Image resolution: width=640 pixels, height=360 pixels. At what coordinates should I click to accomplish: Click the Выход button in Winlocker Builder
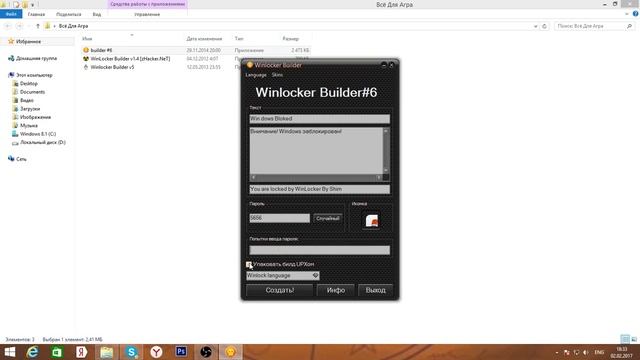[x=376, y=290]
